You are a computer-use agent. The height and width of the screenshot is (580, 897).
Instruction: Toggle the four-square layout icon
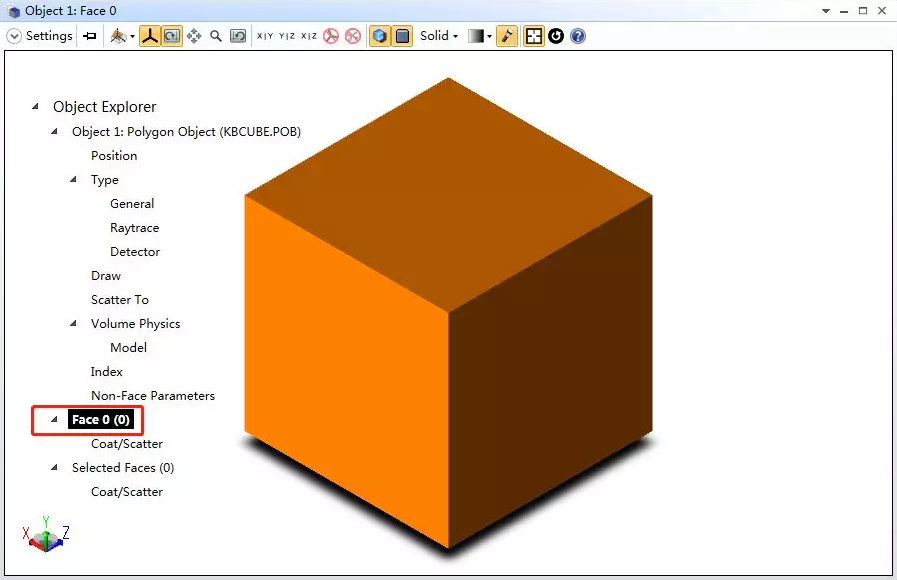point(533,36)
